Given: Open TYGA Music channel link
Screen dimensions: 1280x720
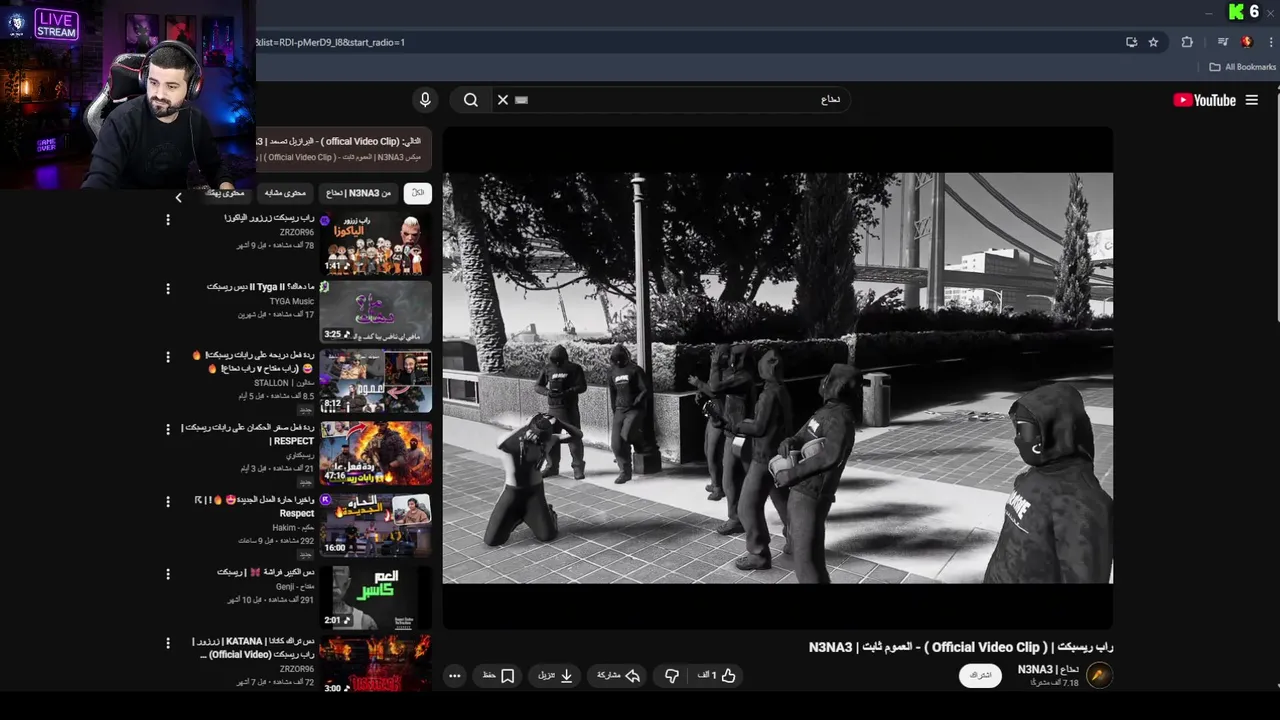Looking at the screenshot, I should 292,301.
